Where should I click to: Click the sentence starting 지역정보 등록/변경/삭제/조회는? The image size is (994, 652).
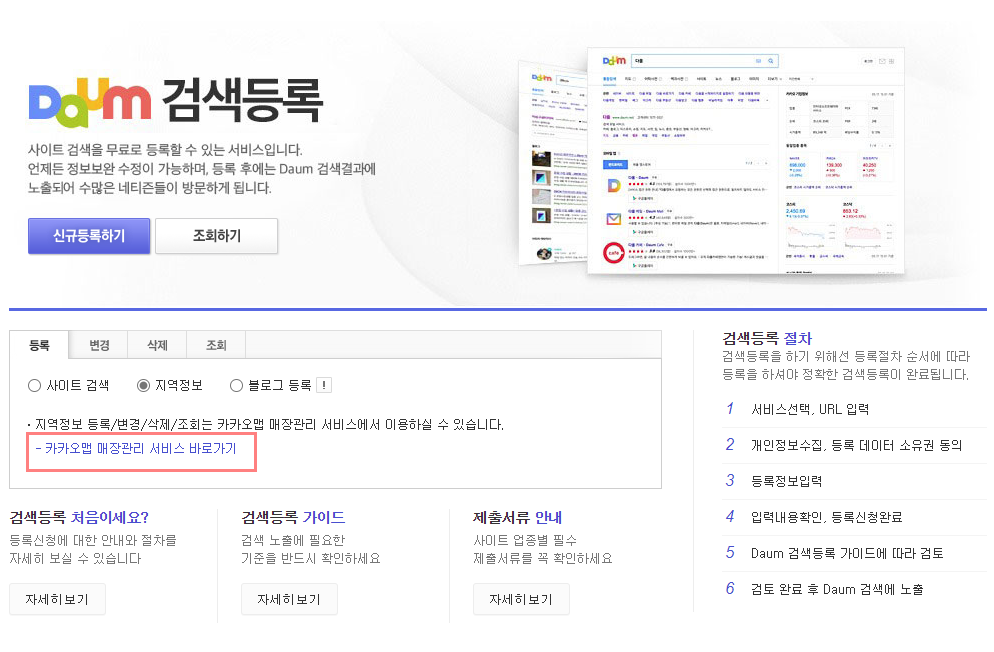tap(269, 425)
